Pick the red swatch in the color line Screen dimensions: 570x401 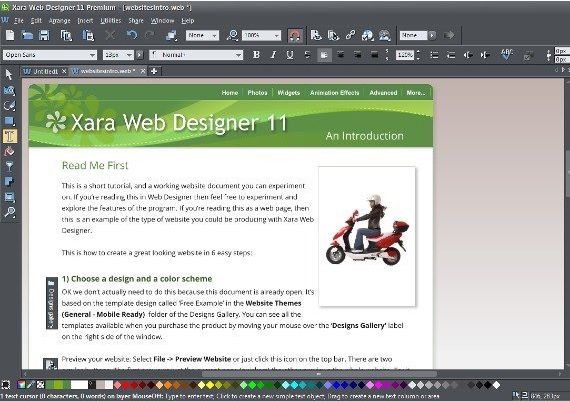click(126, 385)
